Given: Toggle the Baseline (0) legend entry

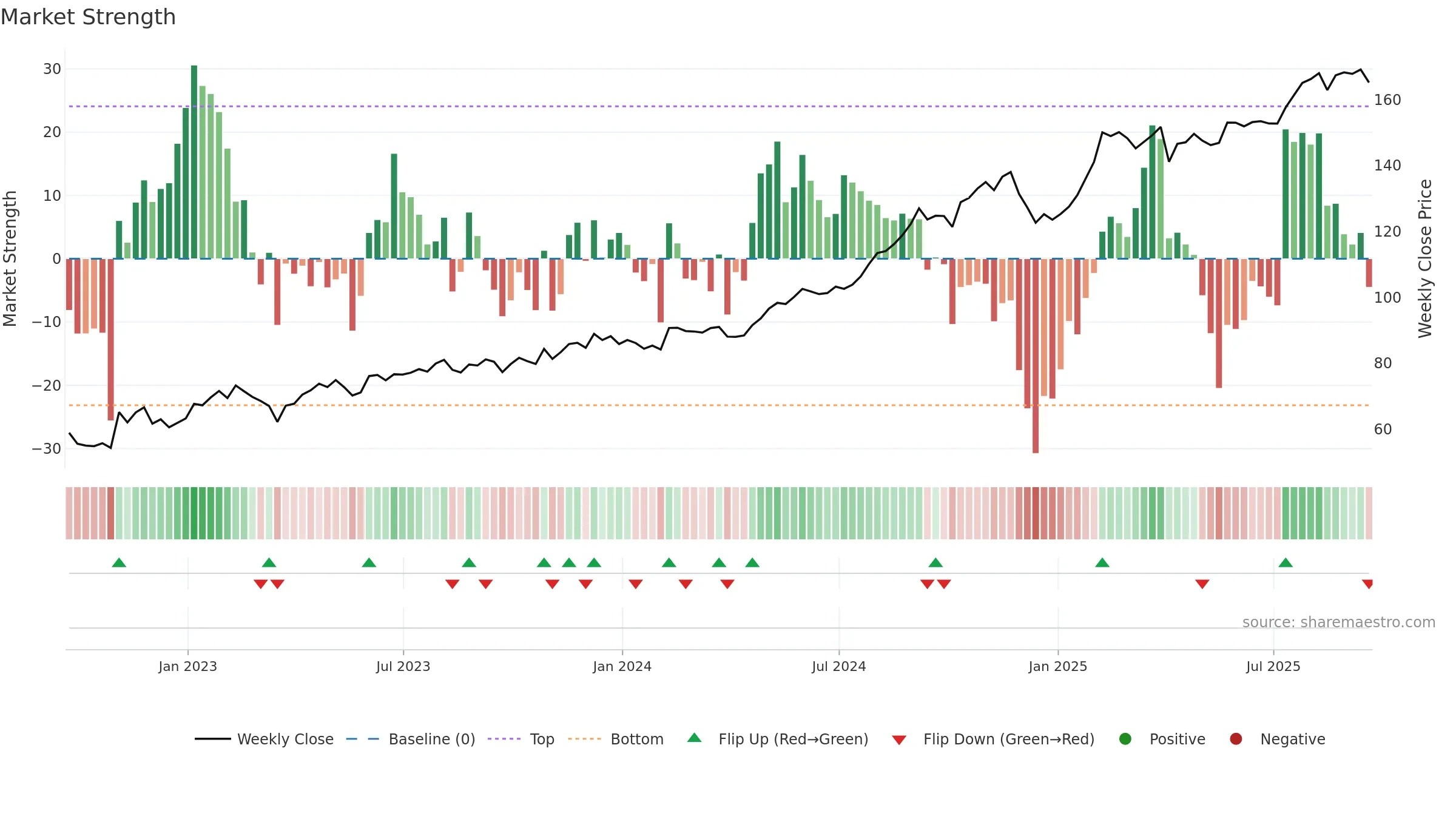Looking at the screenshot, I should pos(411,739).
